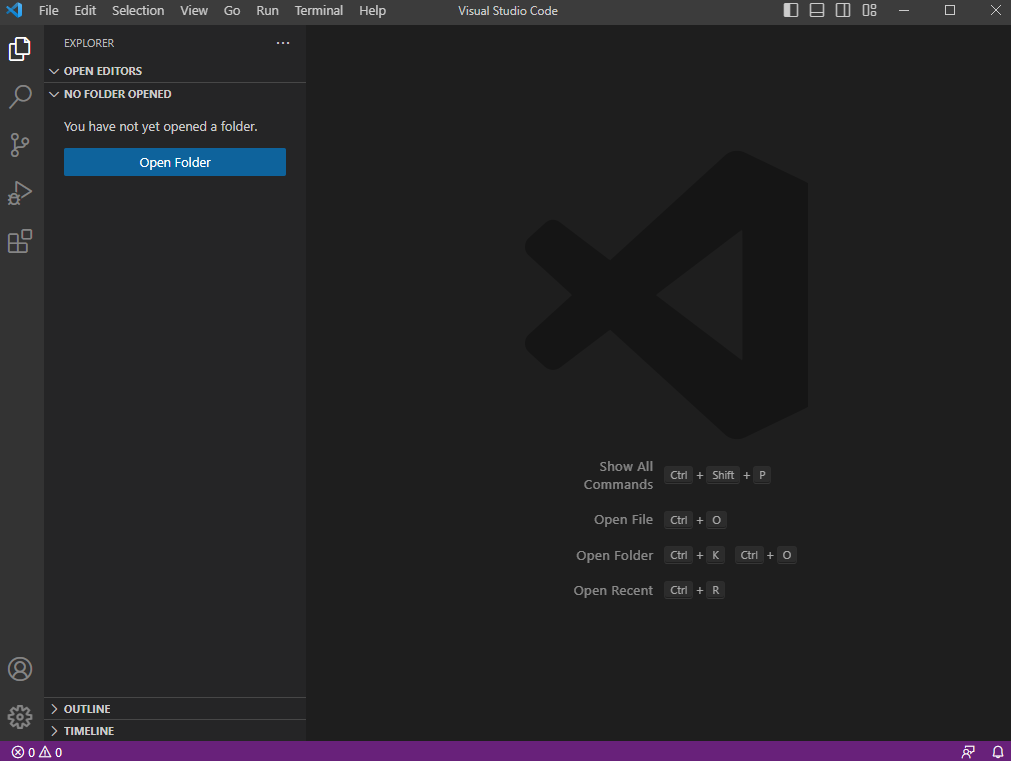The image size is (1011, 761).
Task: Click errors and warnings count in status bar
Action: 37,752
